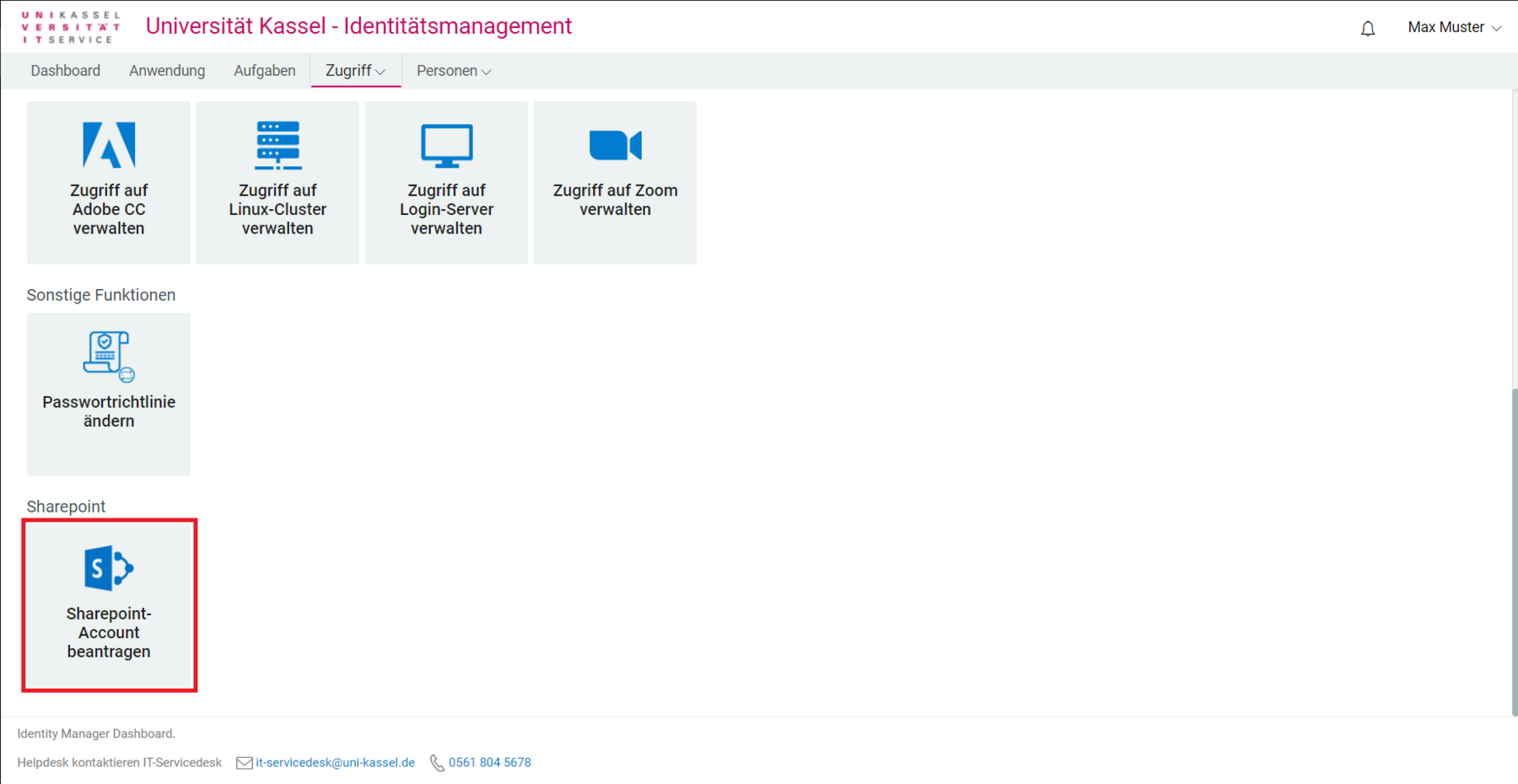This screenshot has width=1518, height=784.
Task: Switch to the Anwendung tab
Action: point(167,71)
